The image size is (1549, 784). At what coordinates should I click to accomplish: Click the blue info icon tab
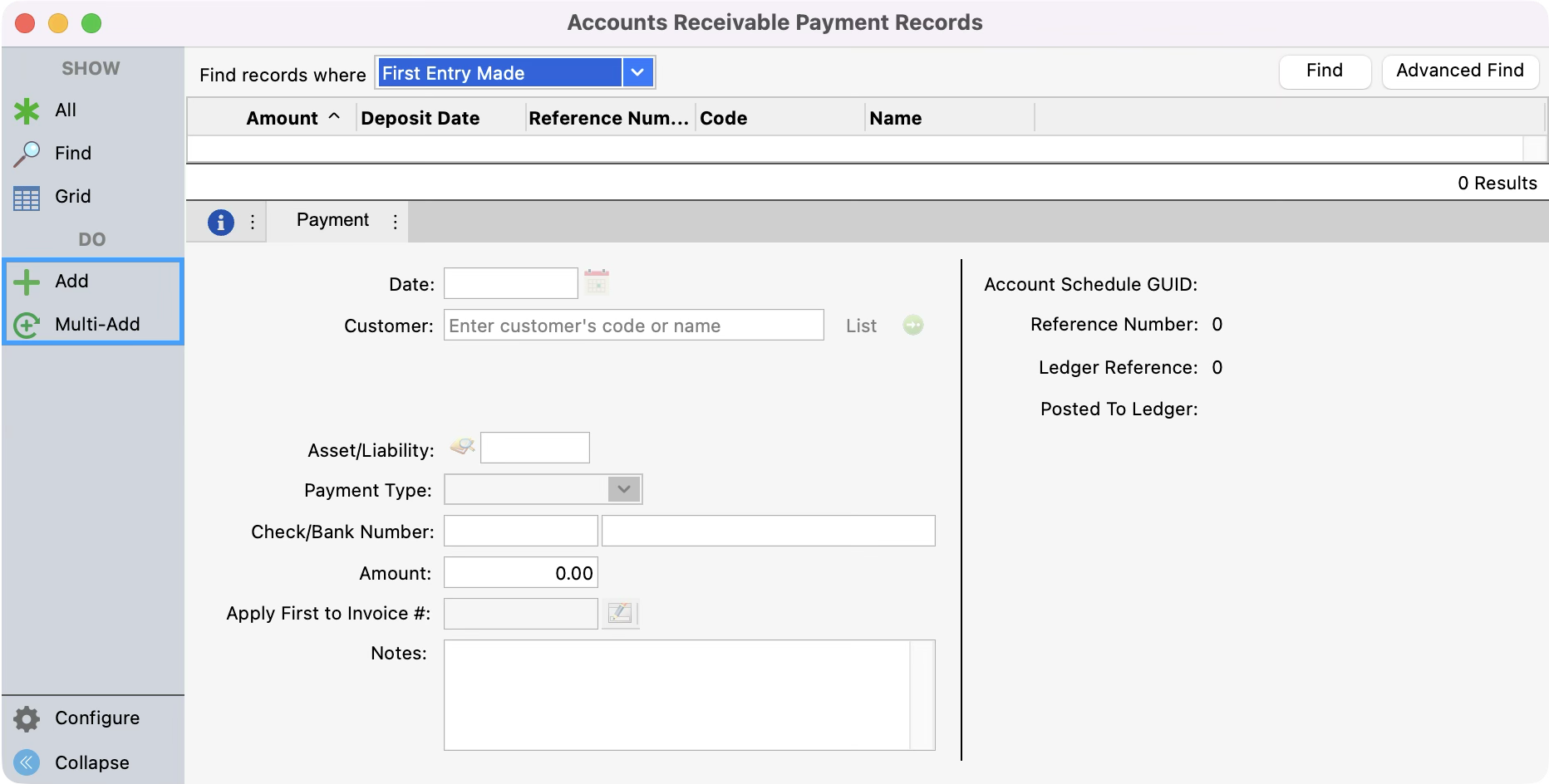[x=220, y=223]
